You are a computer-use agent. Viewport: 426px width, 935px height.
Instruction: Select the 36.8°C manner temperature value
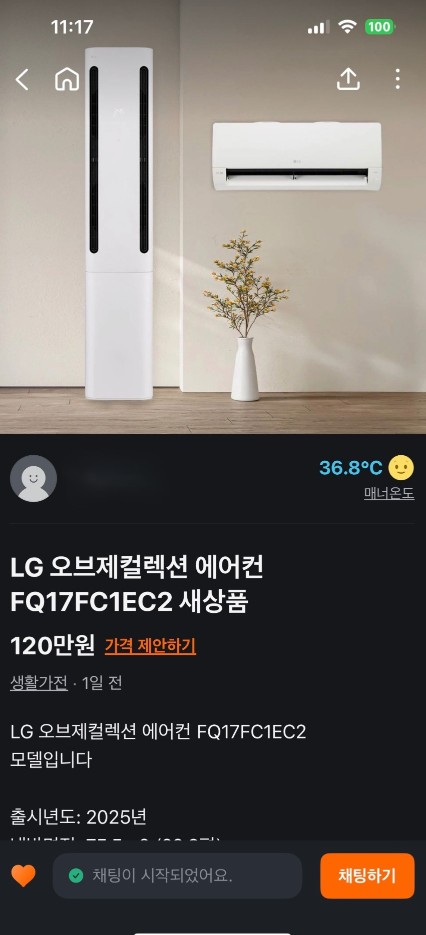pyautogui.click(x=350, y=468)
